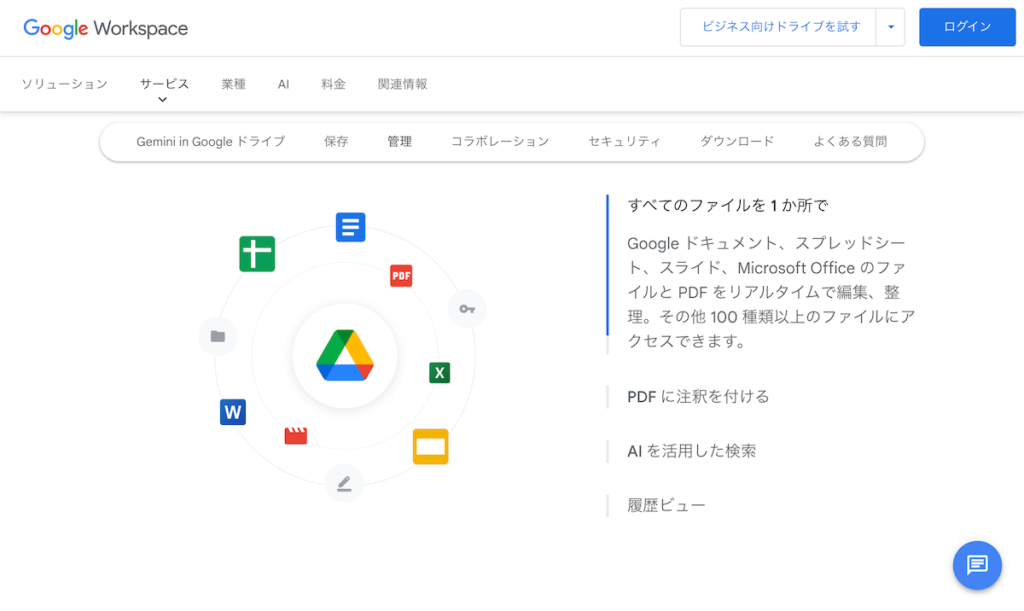The width and height of the screenshot is (1024, 611).
Task: Click the ログイン button
Action: click(x=967, y=27)
